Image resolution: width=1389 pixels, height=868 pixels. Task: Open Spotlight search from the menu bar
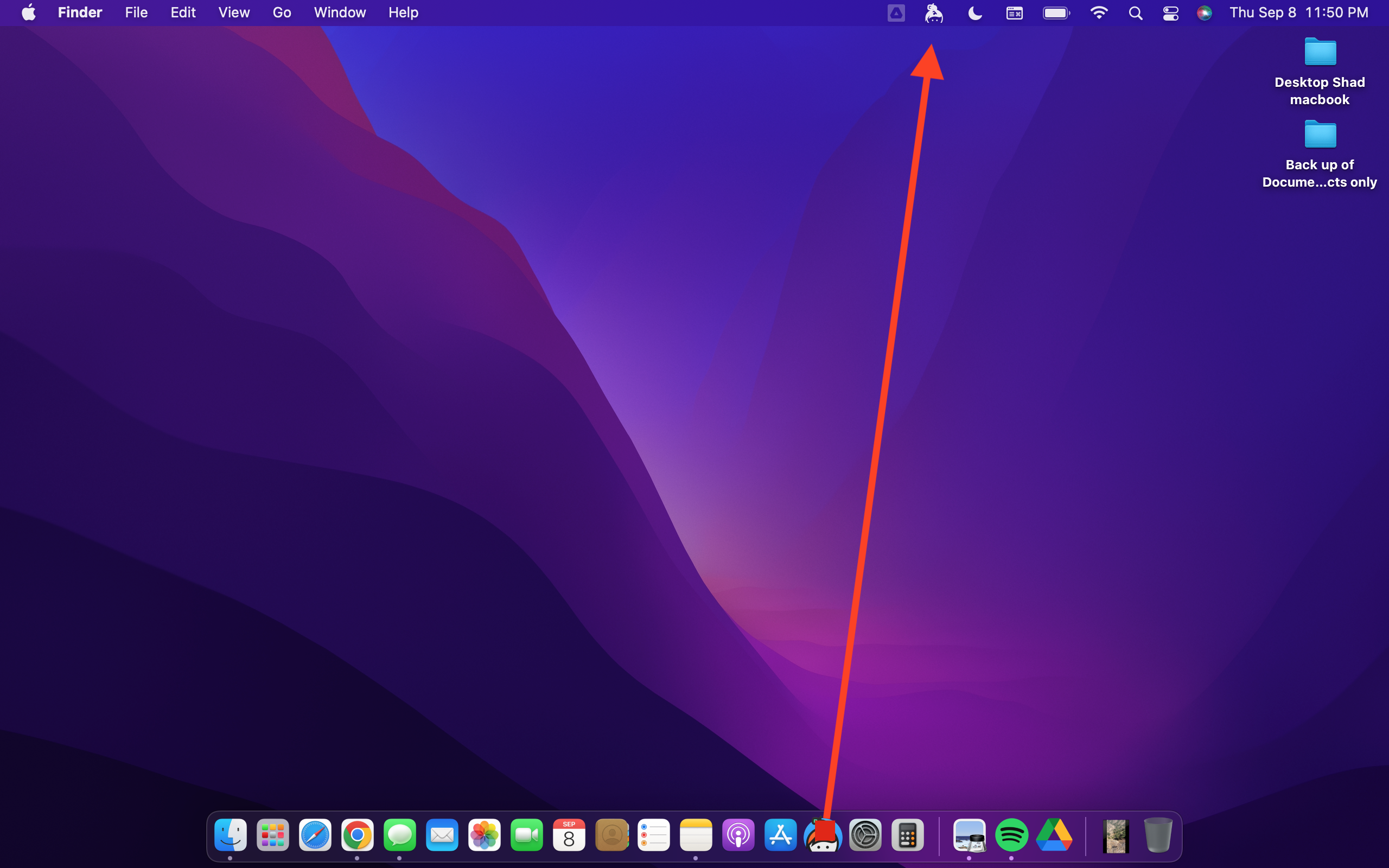[x=1135, y=12]
